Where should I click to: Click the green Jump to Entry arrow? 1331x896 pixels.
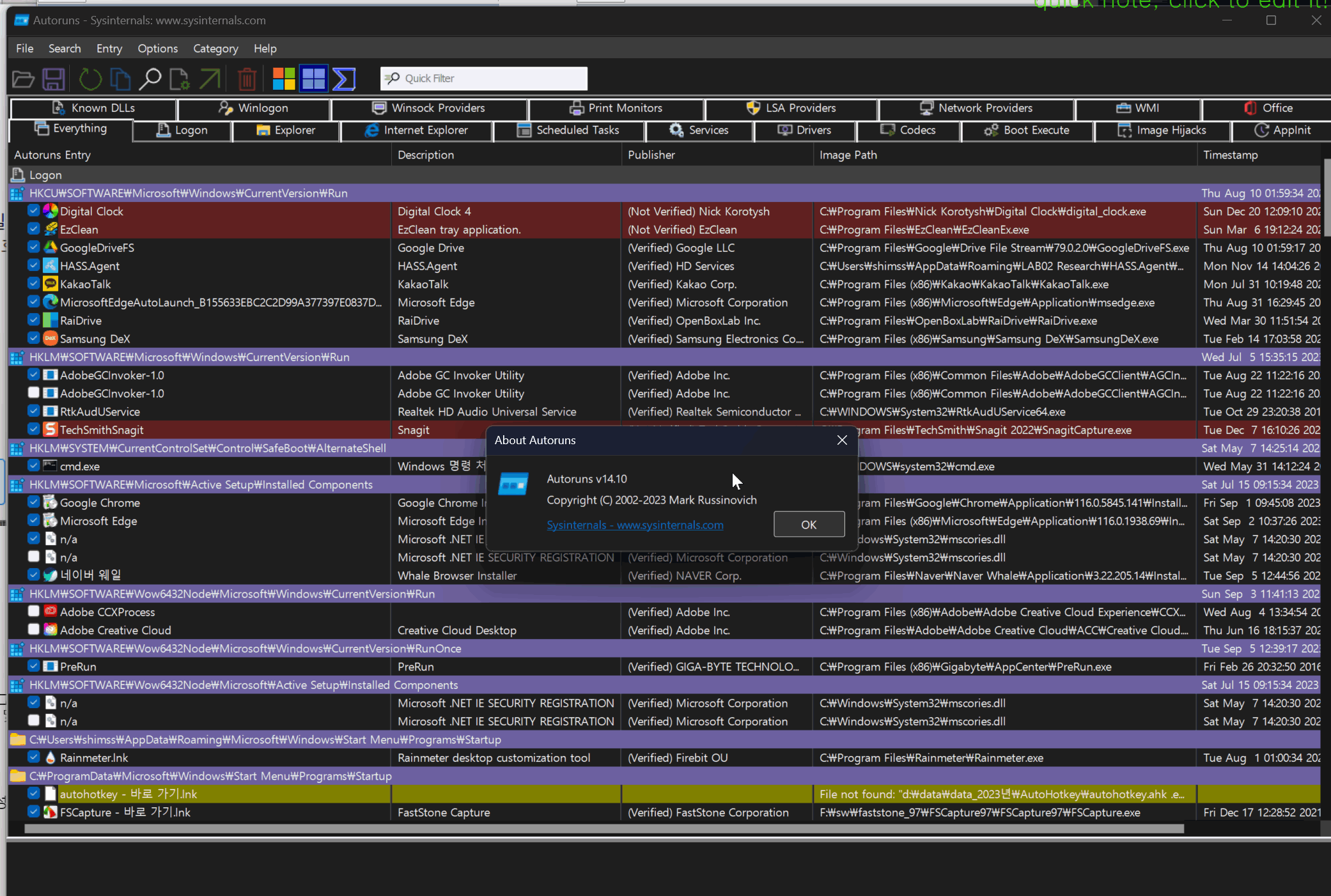210,79
